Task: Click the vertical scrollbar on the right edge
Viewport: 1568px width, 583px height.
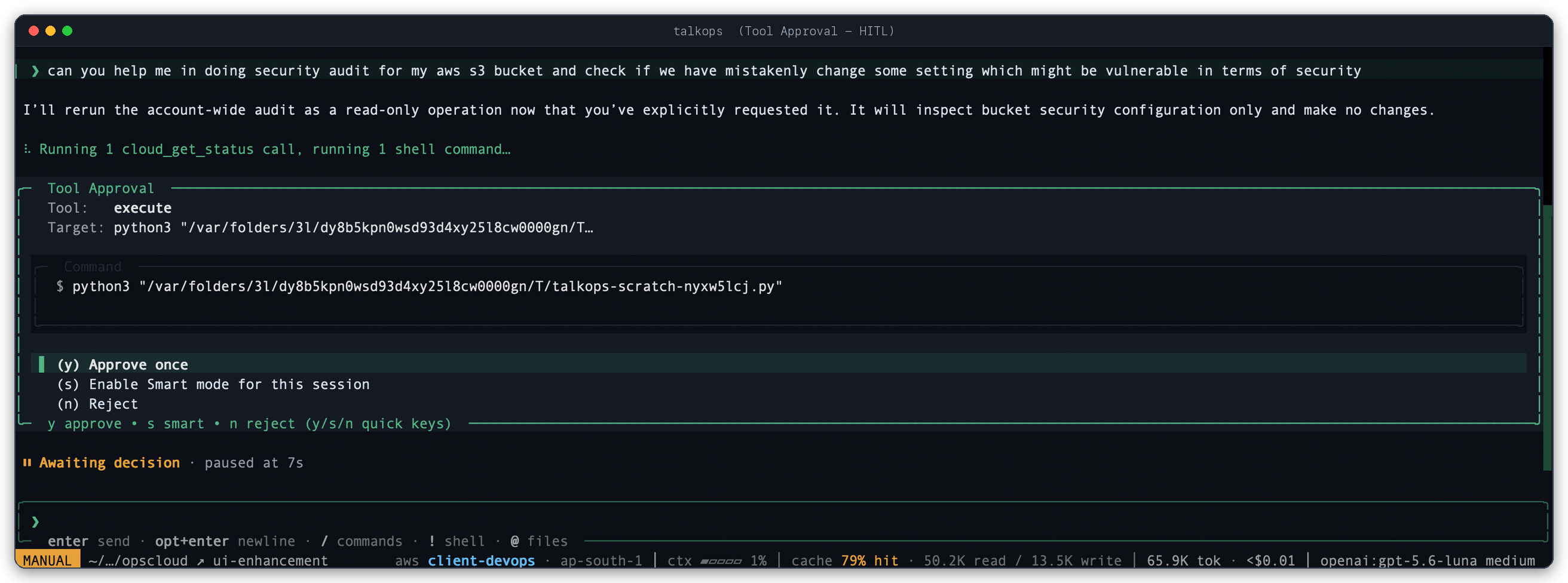Action: [x=1547, y=337]
